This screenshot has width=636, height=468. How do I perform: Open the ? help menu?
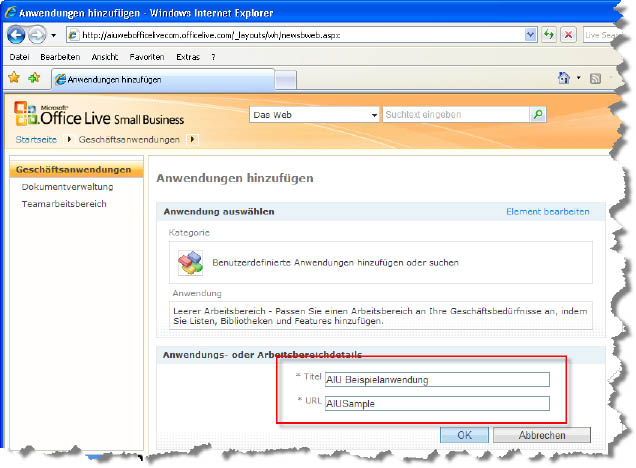tap(213, 57)
